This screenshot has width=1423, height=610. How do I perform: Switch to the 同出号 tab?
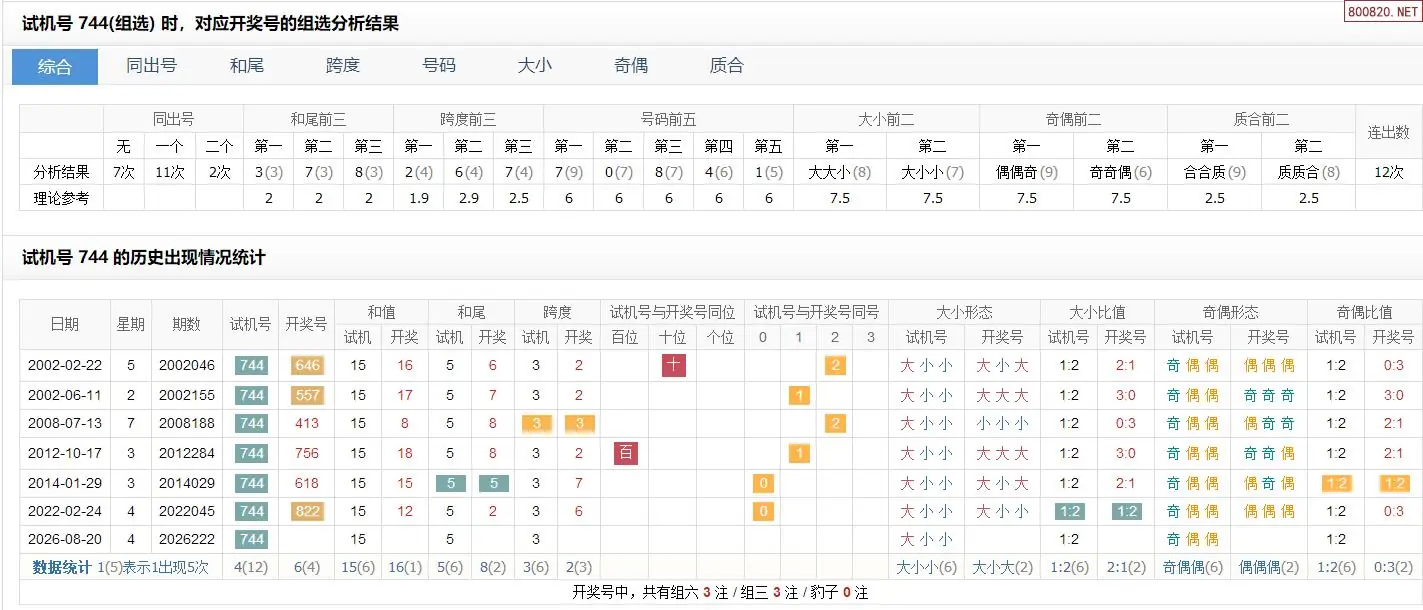tap(151, 66)
